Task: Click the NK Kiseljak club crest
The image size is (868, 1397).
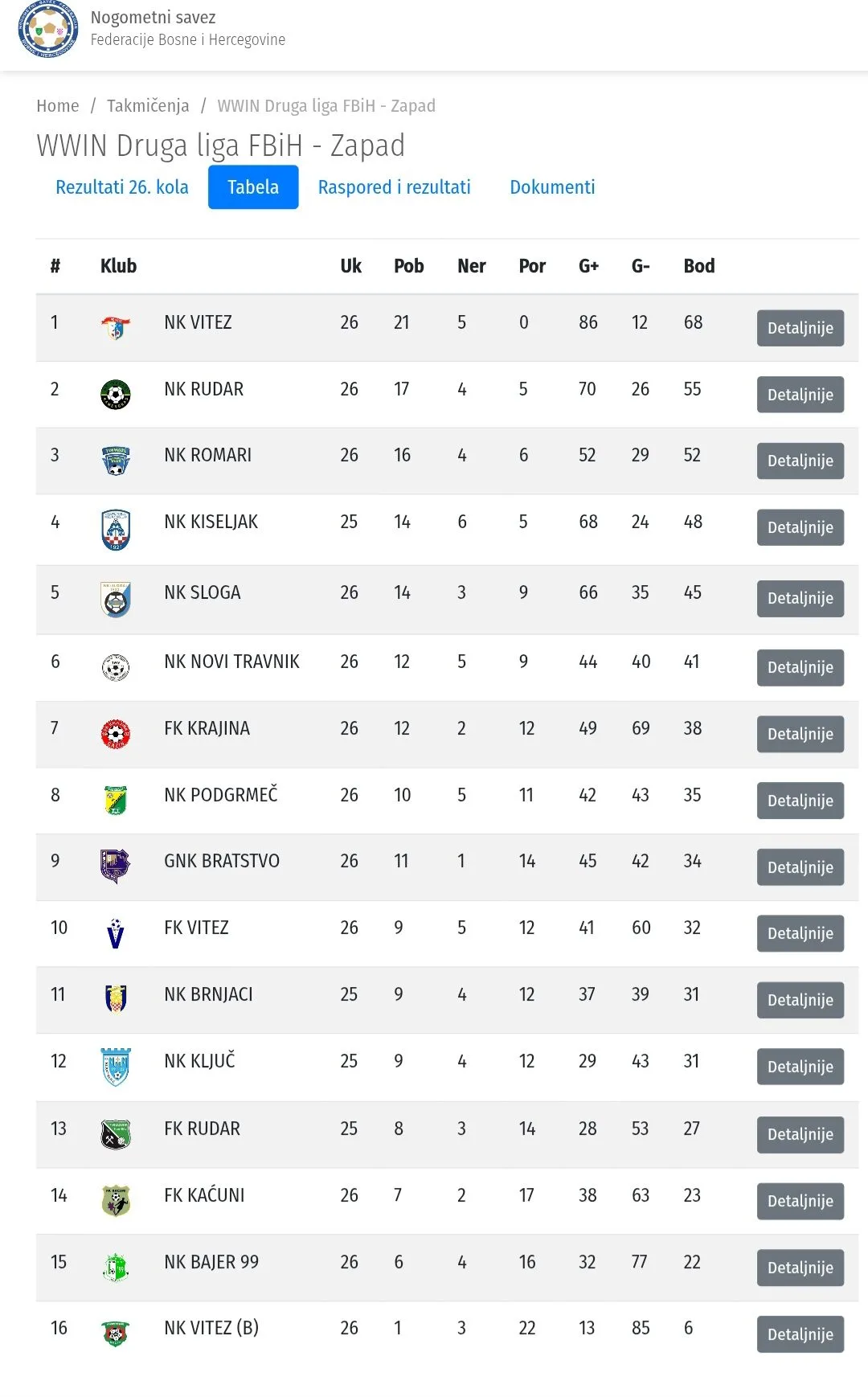Action: [x=116, y=530]
